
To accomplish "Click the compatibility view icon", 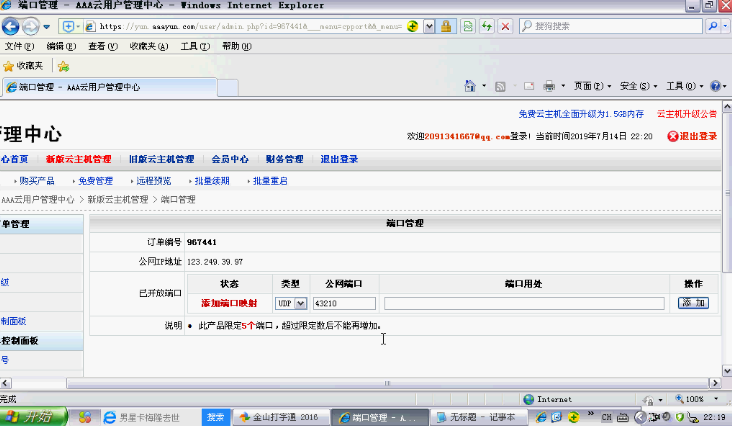I will pos(468,26).
